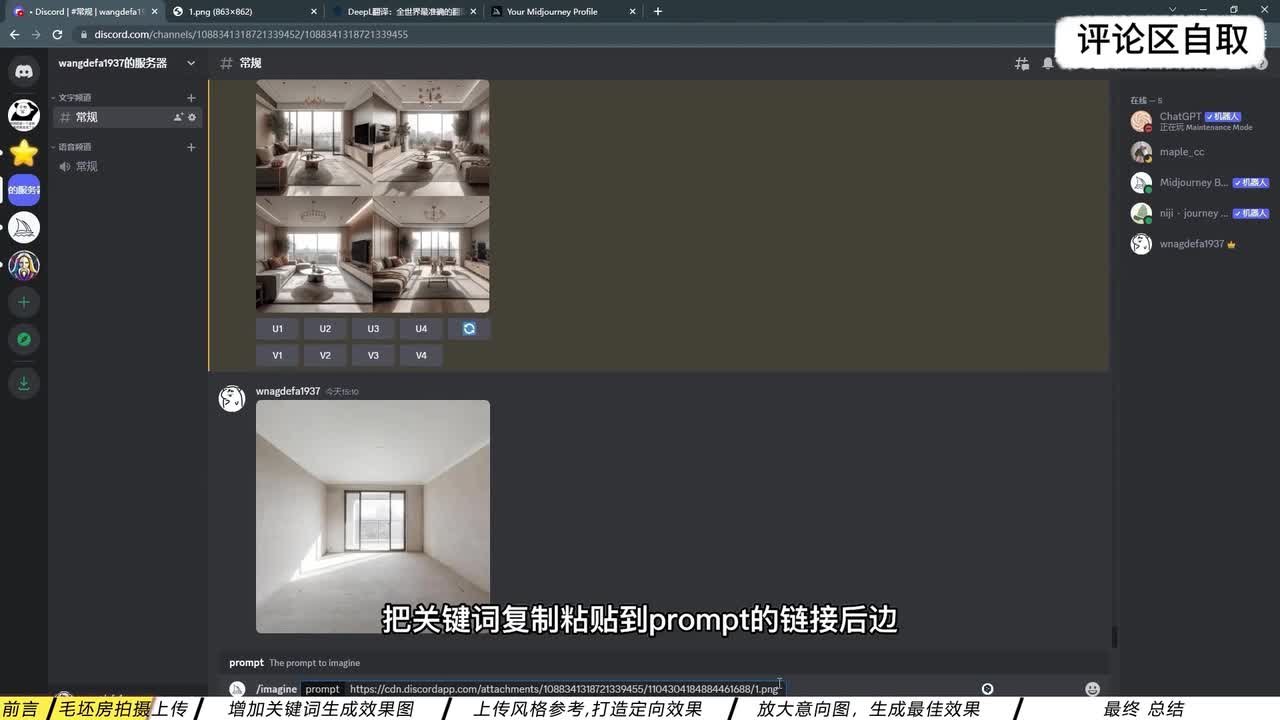Click the re-roll refresh button
This screenshot has width=1280, height=720.
[469, 329]
